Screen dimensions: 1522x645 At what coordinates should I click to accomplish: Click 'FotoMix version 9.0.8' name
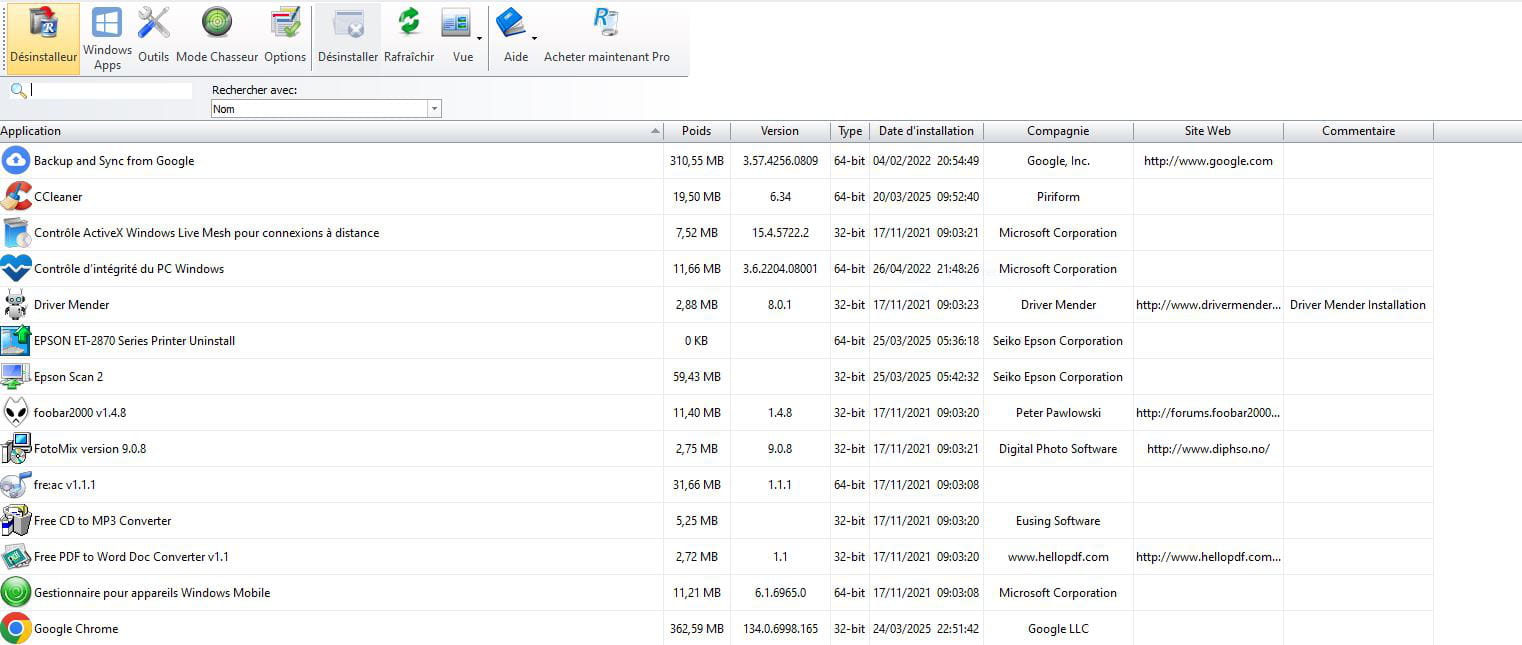point(90,449)
